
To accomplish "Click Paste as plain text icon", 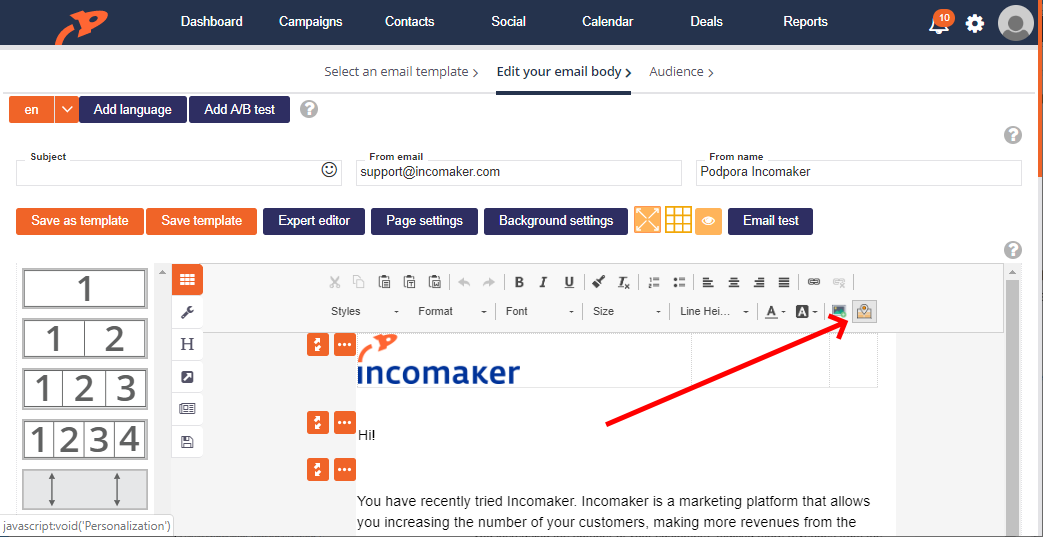I will tap(409, 282).
